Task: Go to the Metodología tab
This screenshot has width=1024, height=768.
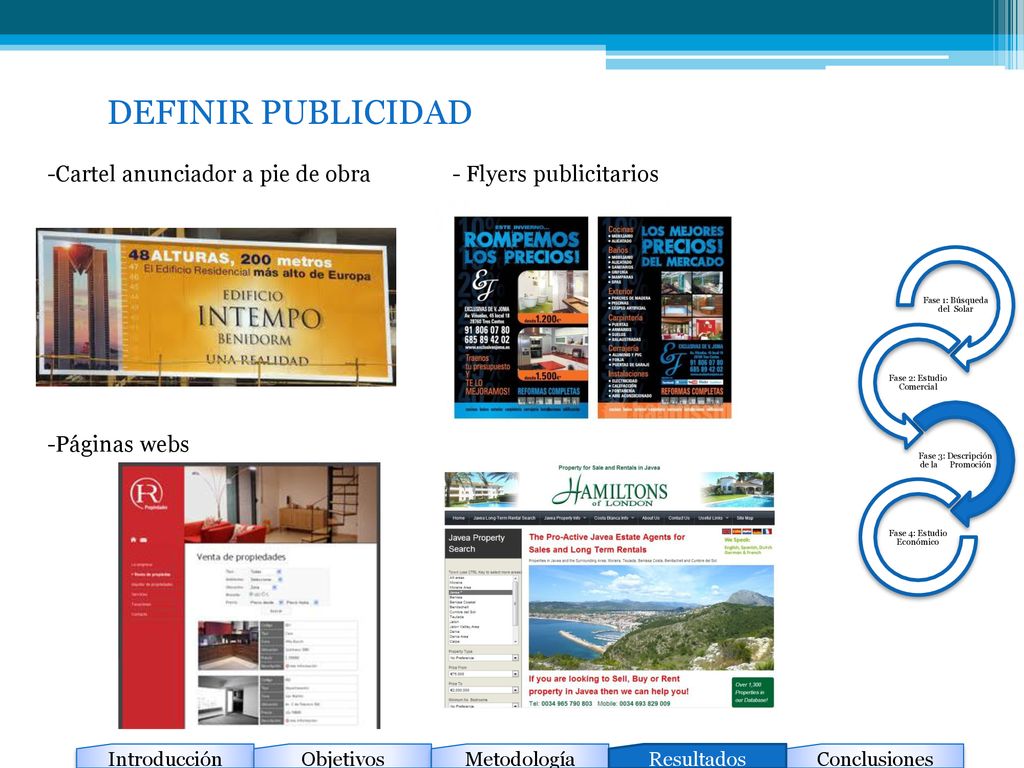Action: [x=520, y=757]
